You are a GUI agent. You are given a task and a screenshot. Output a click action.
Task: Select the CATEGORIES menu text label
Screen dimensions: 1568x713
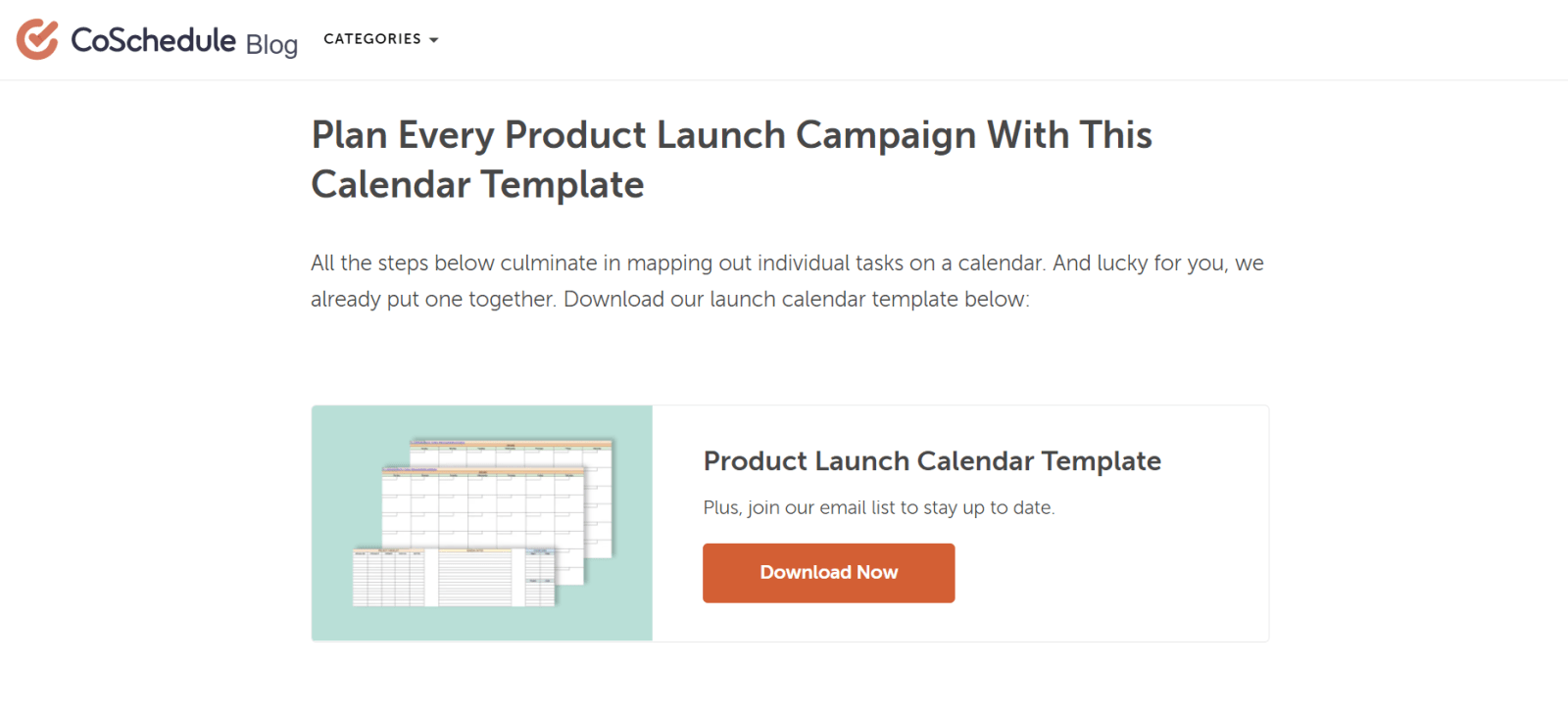[x=373, y=39]
